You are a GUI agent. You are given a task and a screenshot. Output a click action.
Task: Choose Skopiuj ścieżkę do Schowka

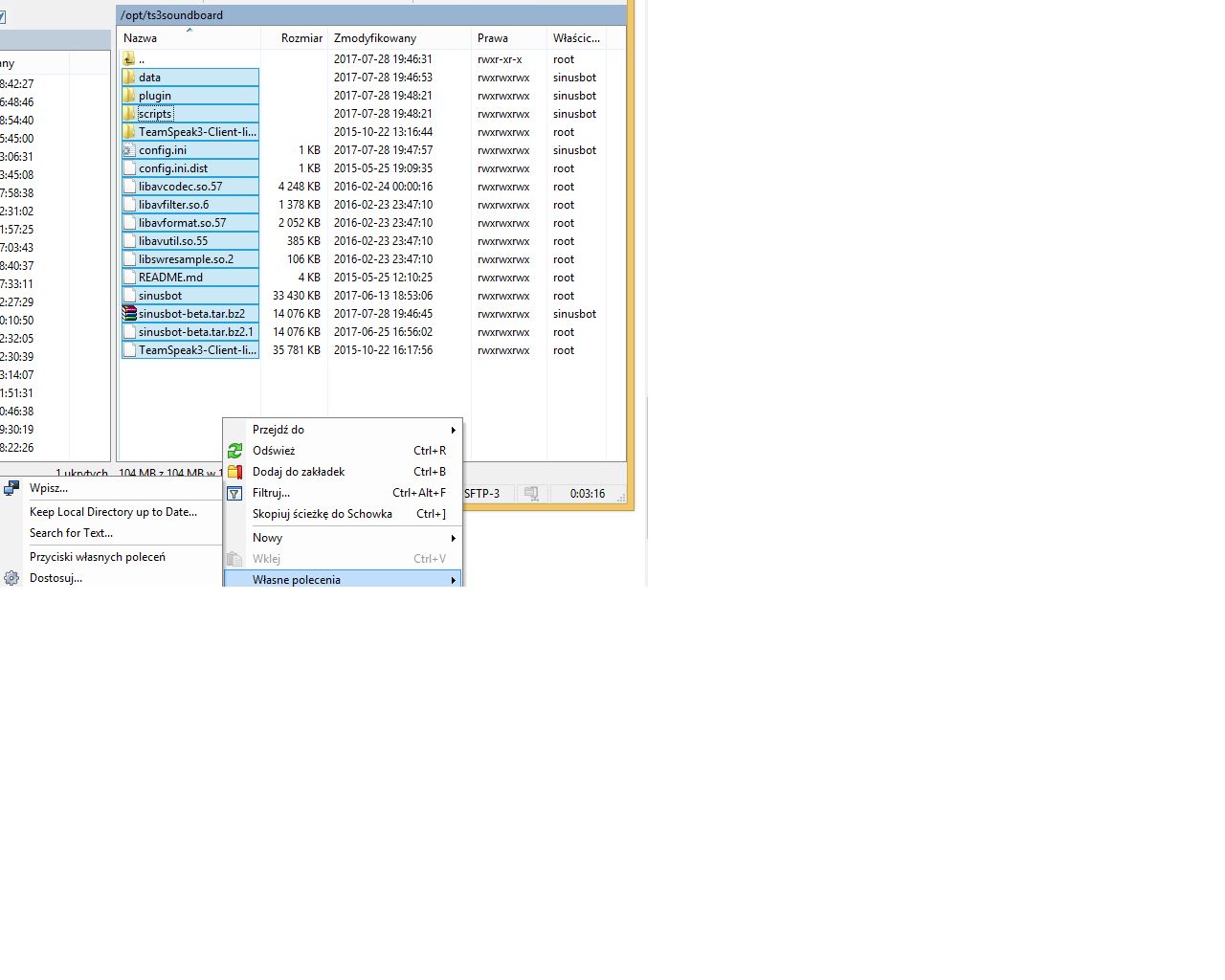coord(323,514)
